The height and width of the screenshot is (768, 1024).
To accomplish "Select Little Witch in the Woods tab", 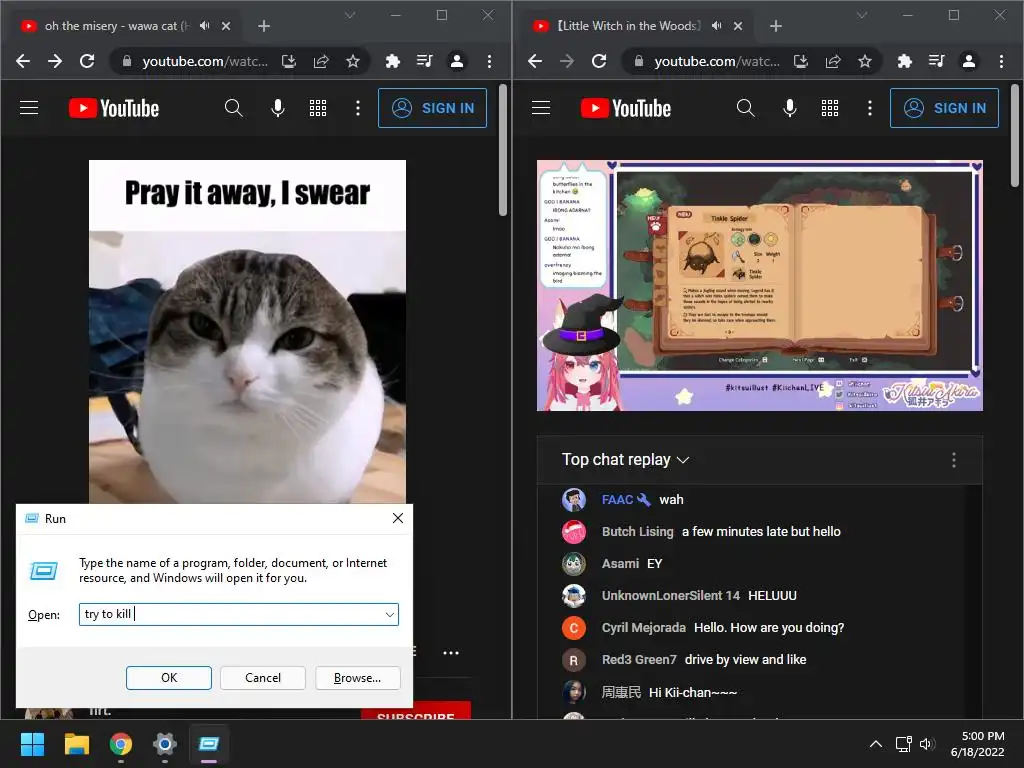I will pos(639,25).
